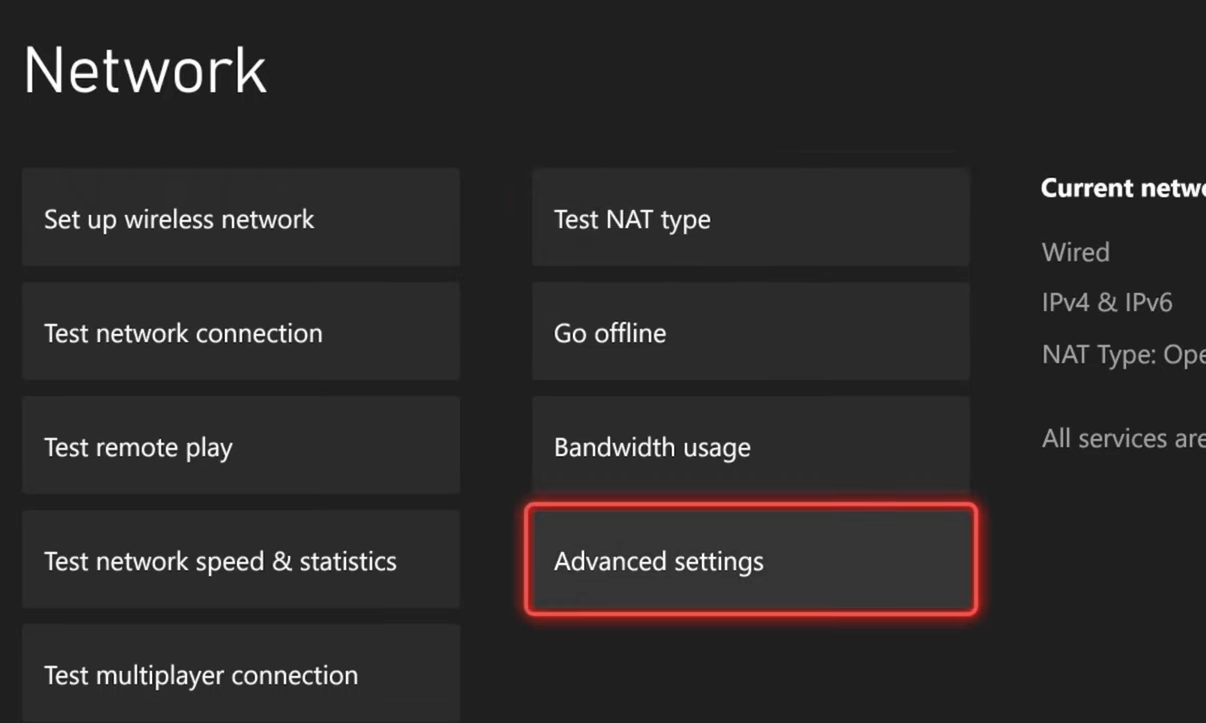This screenshot has width=1206, height=723.
Task: Select Test network speed & statistics
Action: point(240,560)
